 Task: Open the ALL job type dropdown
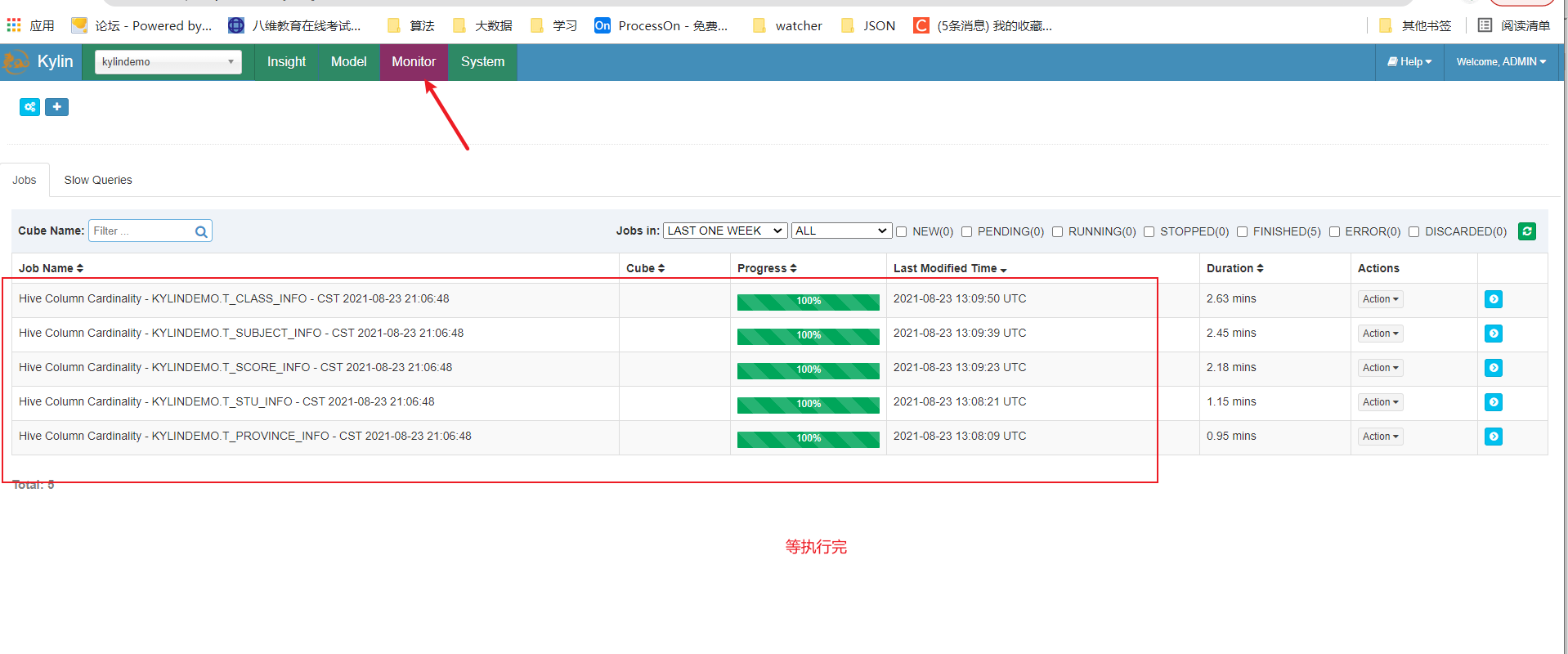coord(841,231)
